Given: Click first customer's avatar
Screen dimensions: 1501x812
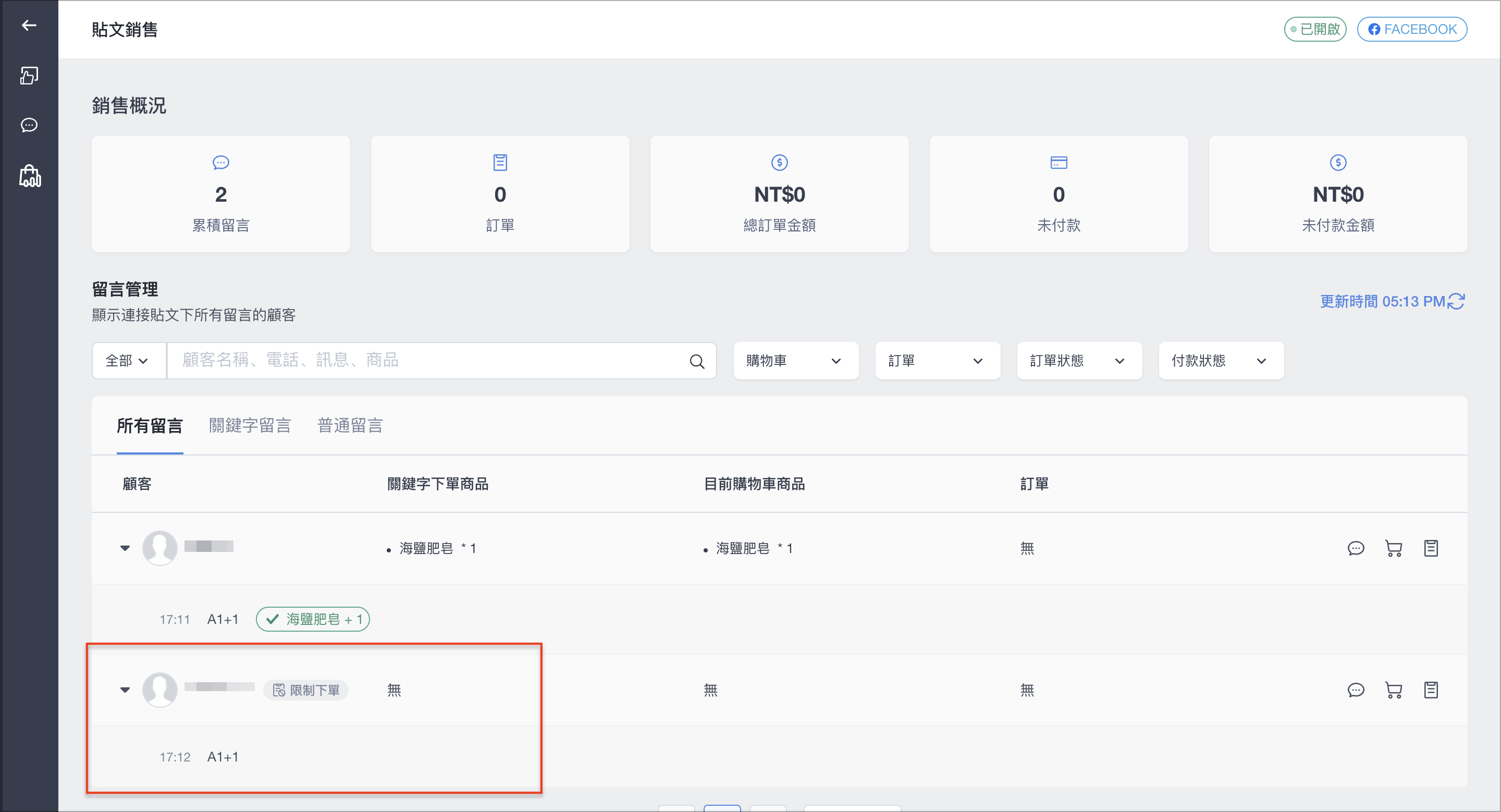Looking at the screenshot, I should [159, 548].
